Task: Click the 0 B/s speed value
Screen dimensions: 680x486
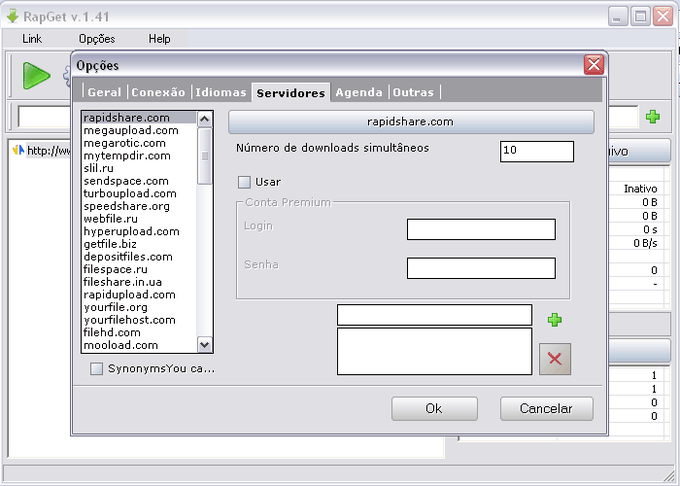Action: (645, 243)
